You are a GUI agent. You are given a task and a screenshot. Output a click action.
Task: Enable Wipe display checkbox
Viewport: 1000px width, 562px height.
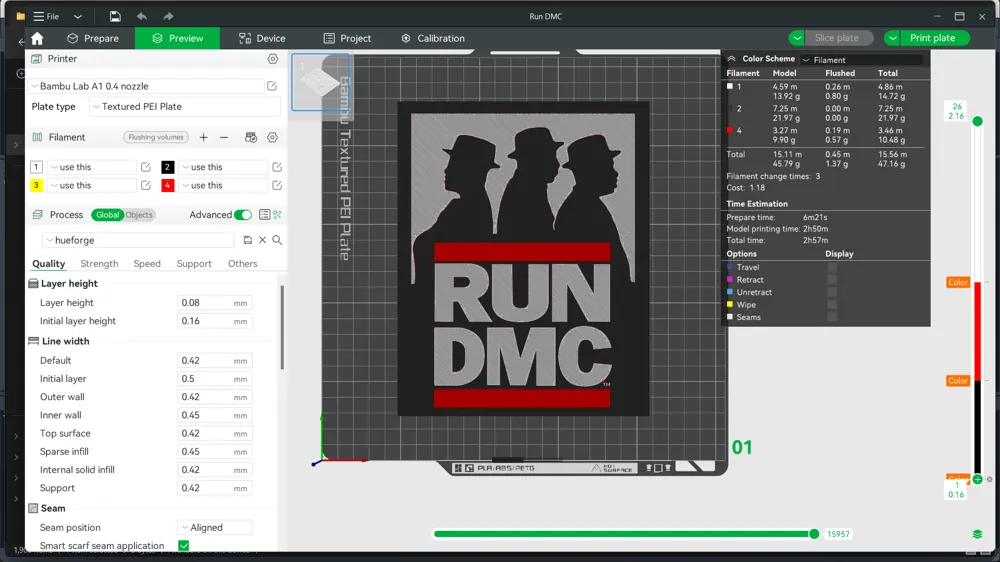[x=832, y=305]
